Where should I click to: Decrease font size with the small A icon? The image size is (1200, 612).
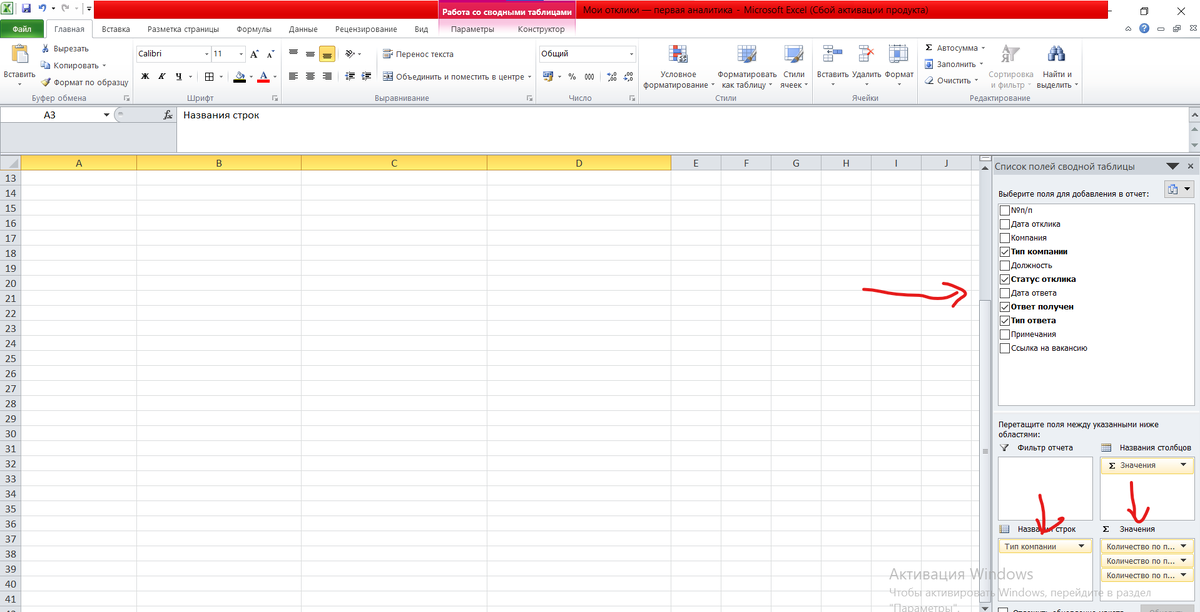[x=270, y=54]
